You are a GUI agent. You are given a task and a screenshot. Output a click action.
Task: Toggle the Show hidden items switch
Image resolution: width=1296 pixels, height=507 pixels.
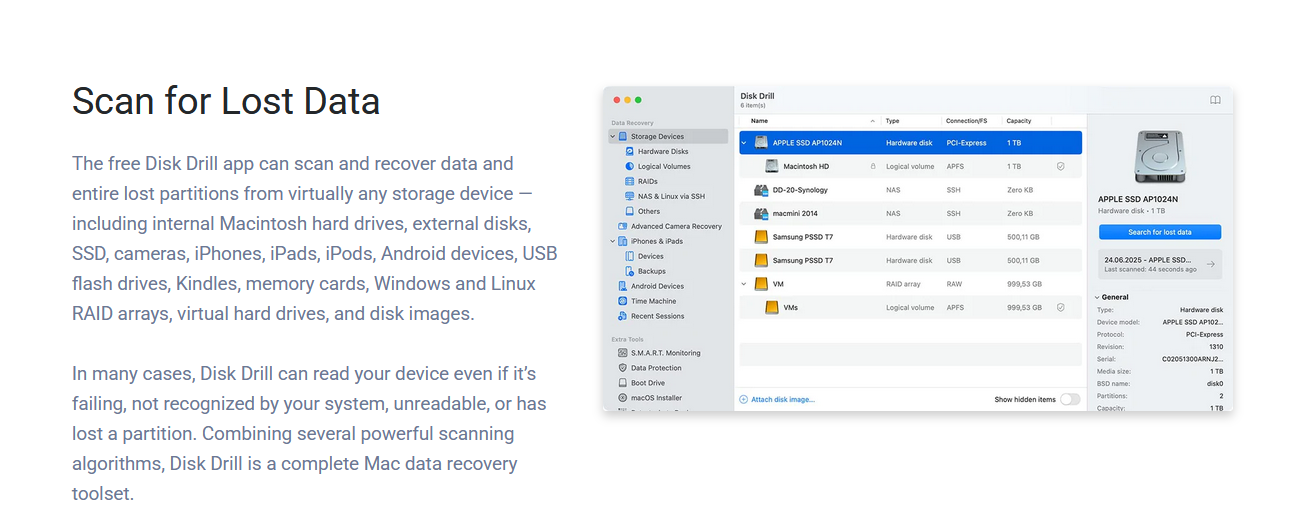(1070, 399)
